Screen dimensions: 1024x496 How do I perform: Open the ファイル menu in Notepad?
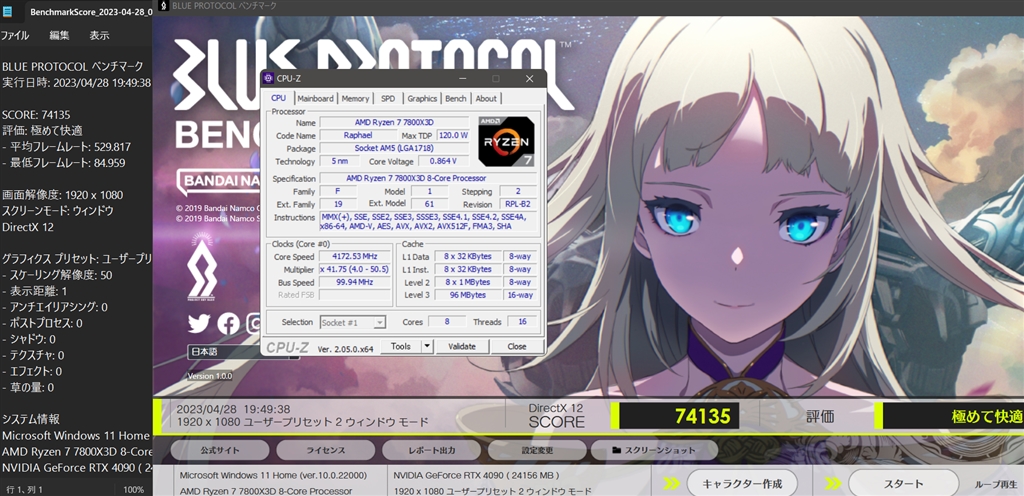[x=15, y=36]
